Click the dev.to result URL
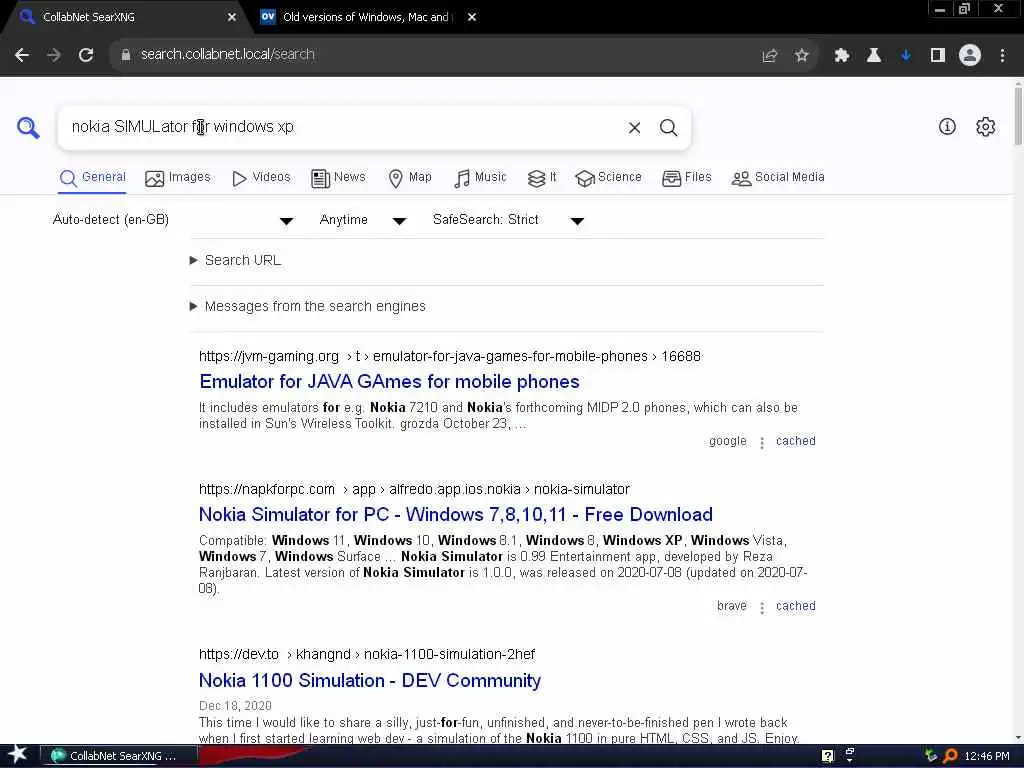The height and width of the screenshot is (768, 1024). (x=366, y=654)
